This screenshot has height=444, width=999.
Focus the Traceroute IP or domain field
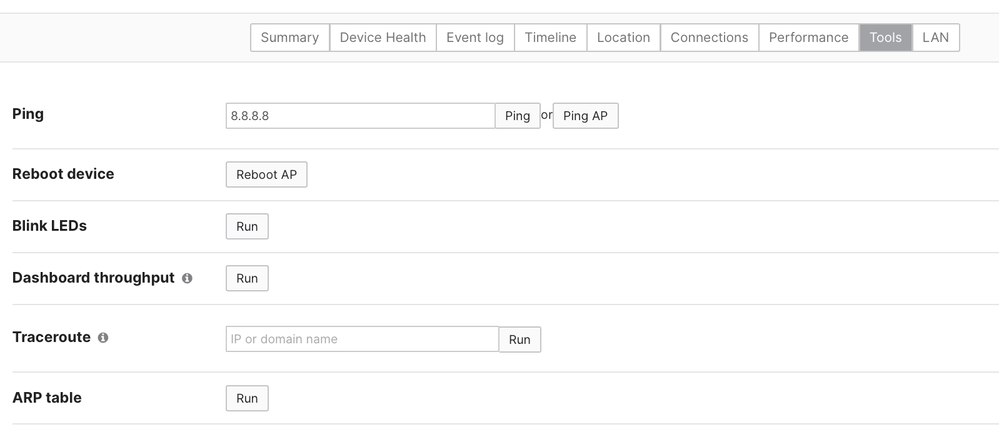pos(362,339)
